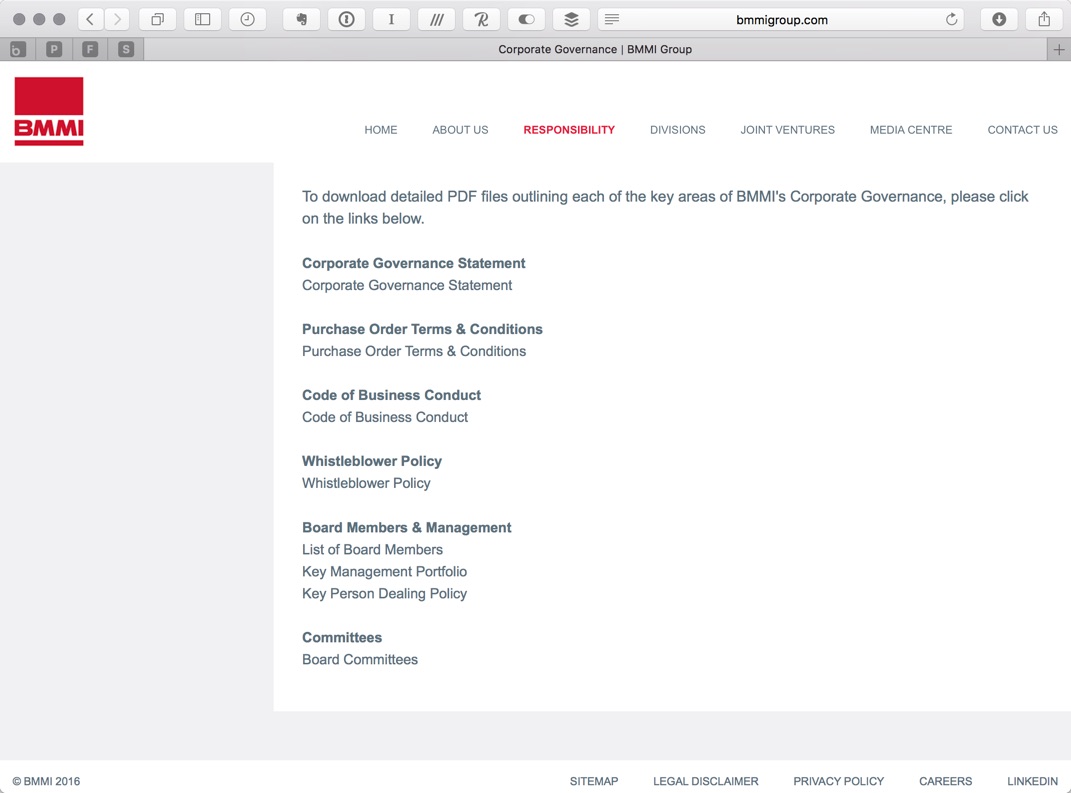Click the bmmigroup.com address field
This screenshot has width=1071, height=793.
[x=782, y=20]
